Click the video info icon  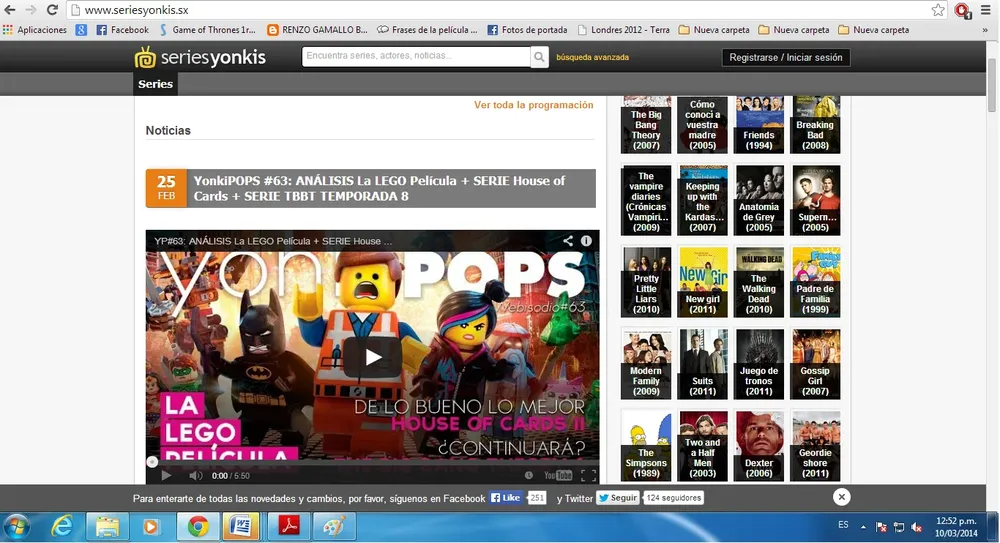click(x=586, y=241)
